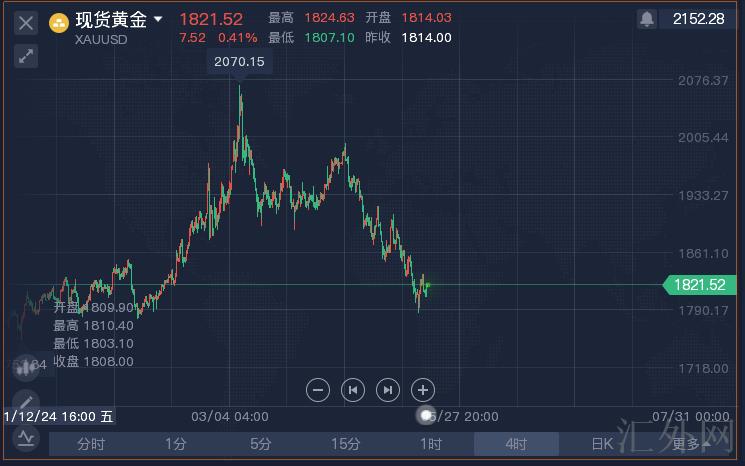
Task: Select the 1时 timeframe
Action: [431, 444]
